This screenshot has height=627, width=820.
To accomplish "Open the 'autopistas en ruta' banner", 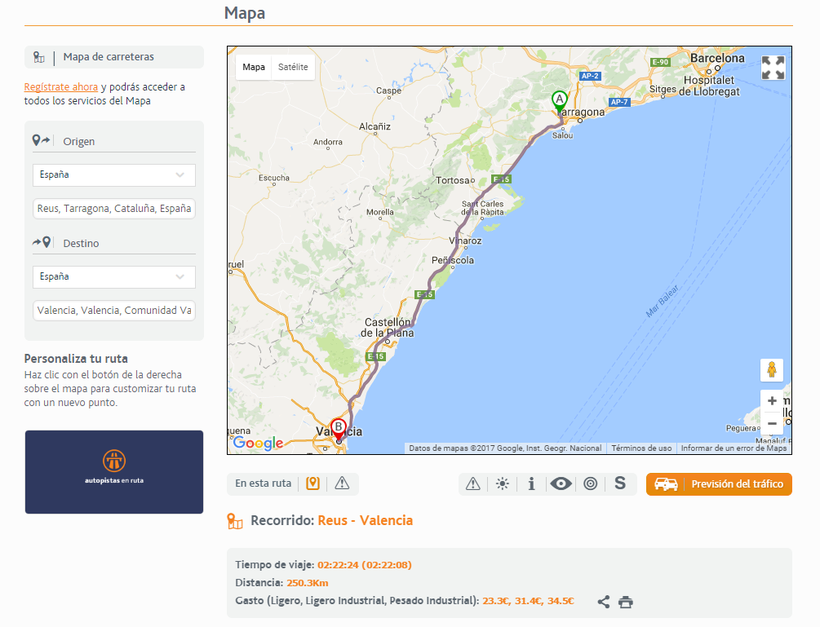I will [x=114, y=472].
